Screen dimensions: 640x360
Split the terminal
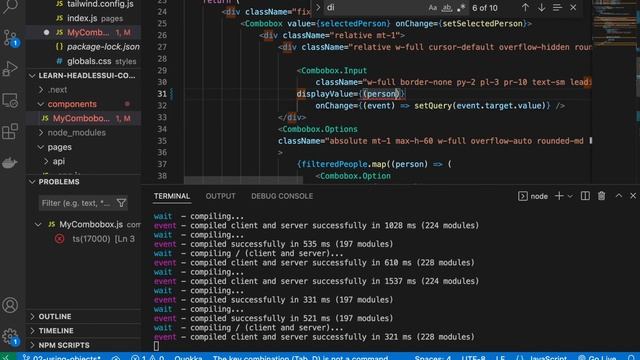pyautogui.click(x=585, y=196)
